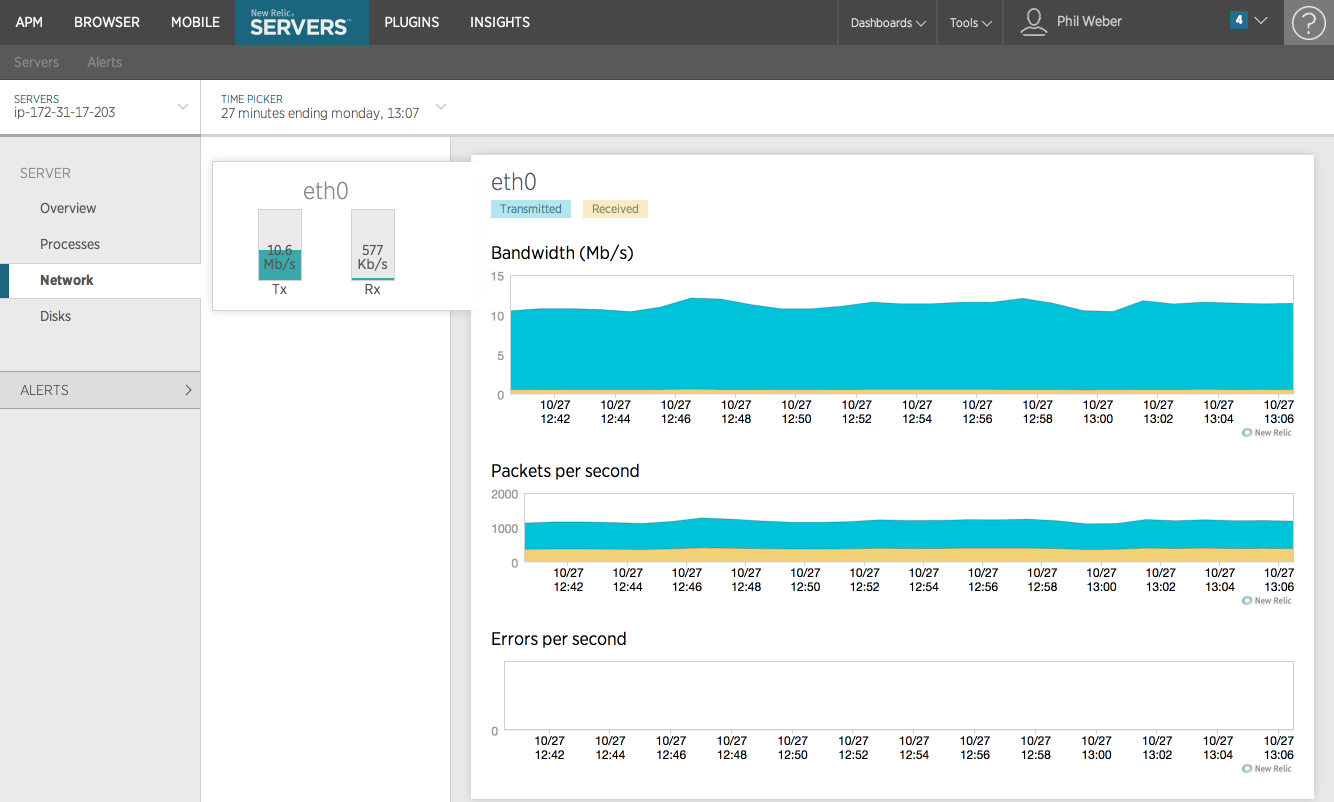The height and width of the screenshot is (802, 1334).
Task: Open the notifications badge showing 4
Action: pyautogui.click(x=1238, y=20)
